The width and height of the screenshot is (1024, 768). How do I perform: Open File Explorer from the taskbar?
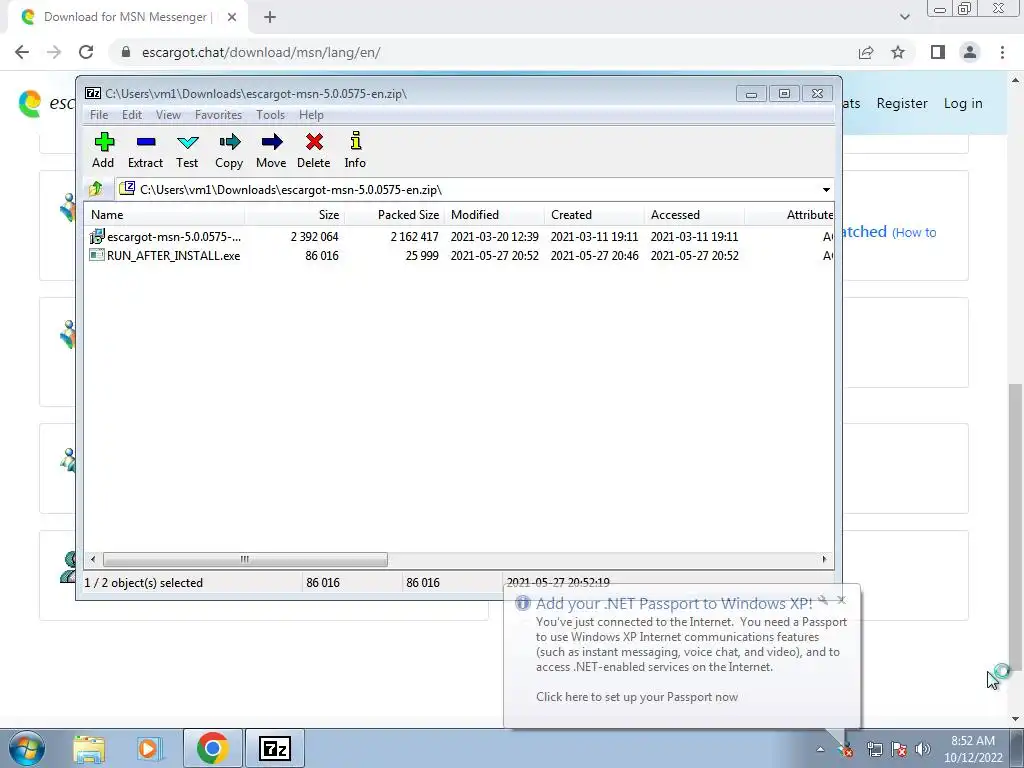89,748
